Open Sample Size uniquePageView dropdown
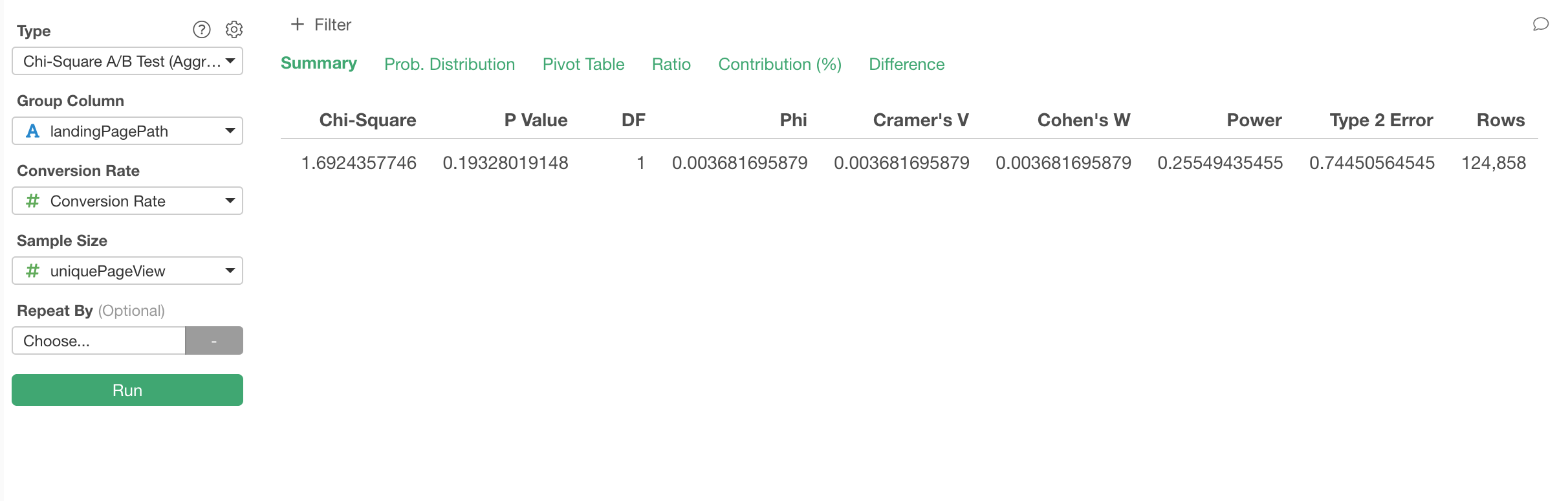The height and width of the screenshot is (501, 1568). pos(127,271)
